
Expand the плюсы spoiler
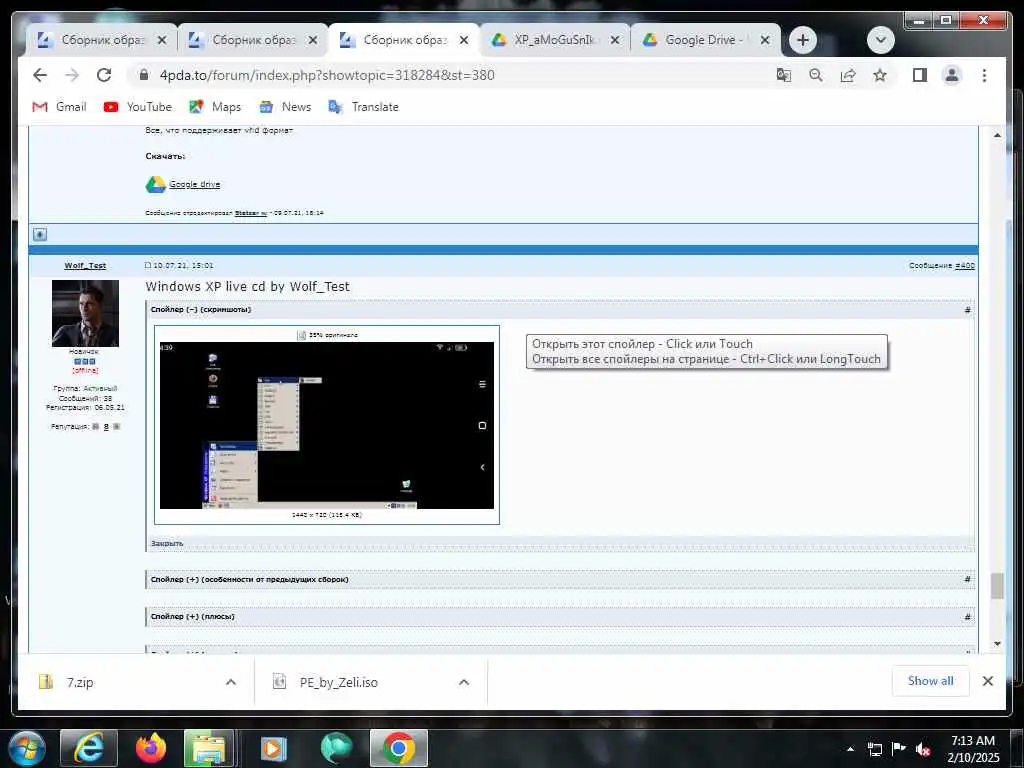tap(193, 616)
